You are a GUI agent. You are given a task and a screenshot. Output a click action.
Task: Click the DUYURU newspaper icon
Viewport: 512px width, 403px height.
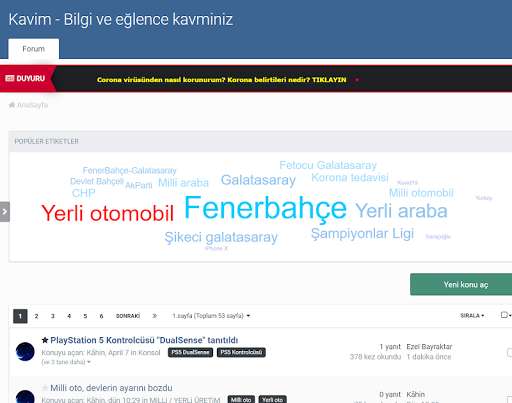point(10,78)
